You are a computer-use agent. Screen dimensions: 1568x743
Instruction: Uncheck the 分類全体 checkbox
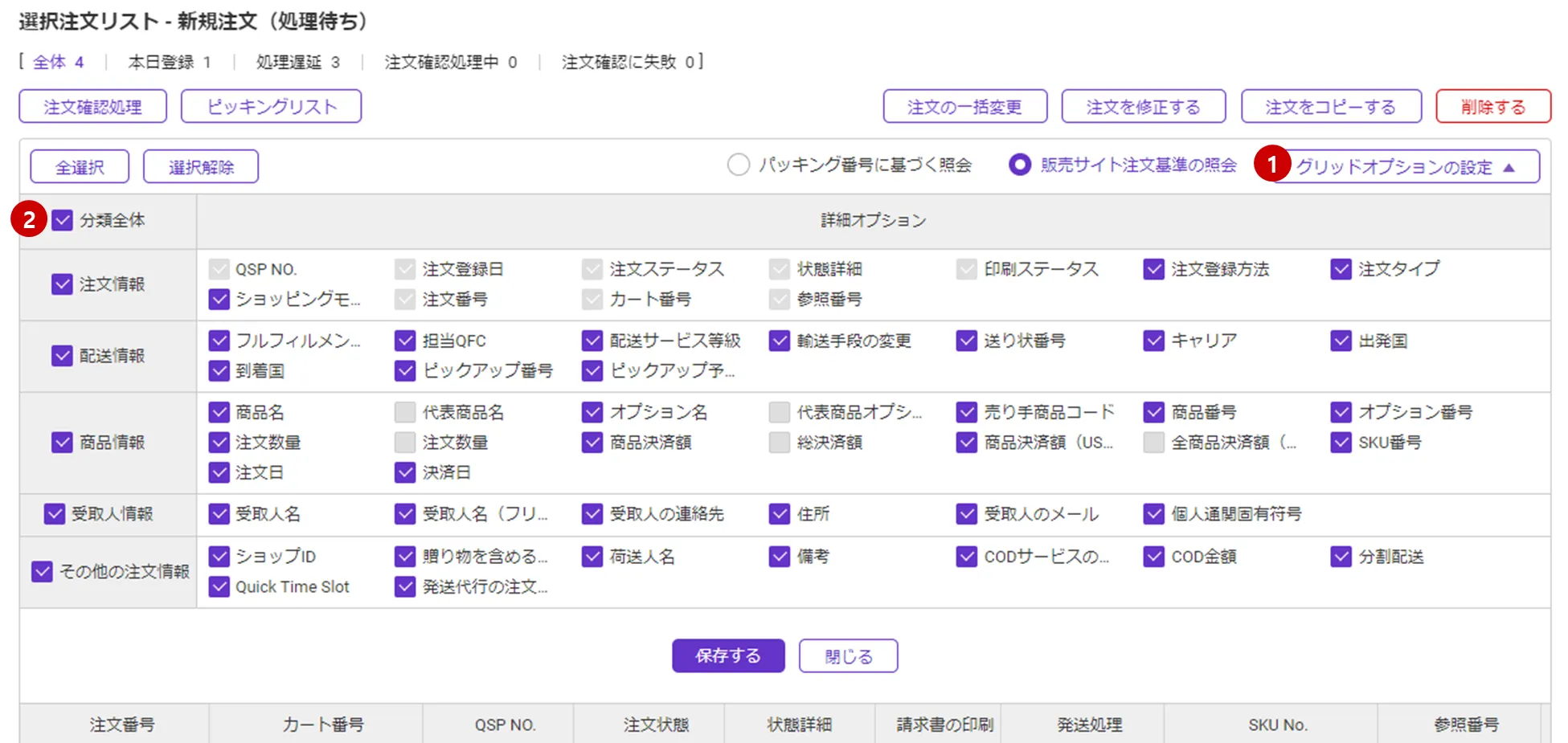coord(63,220)
